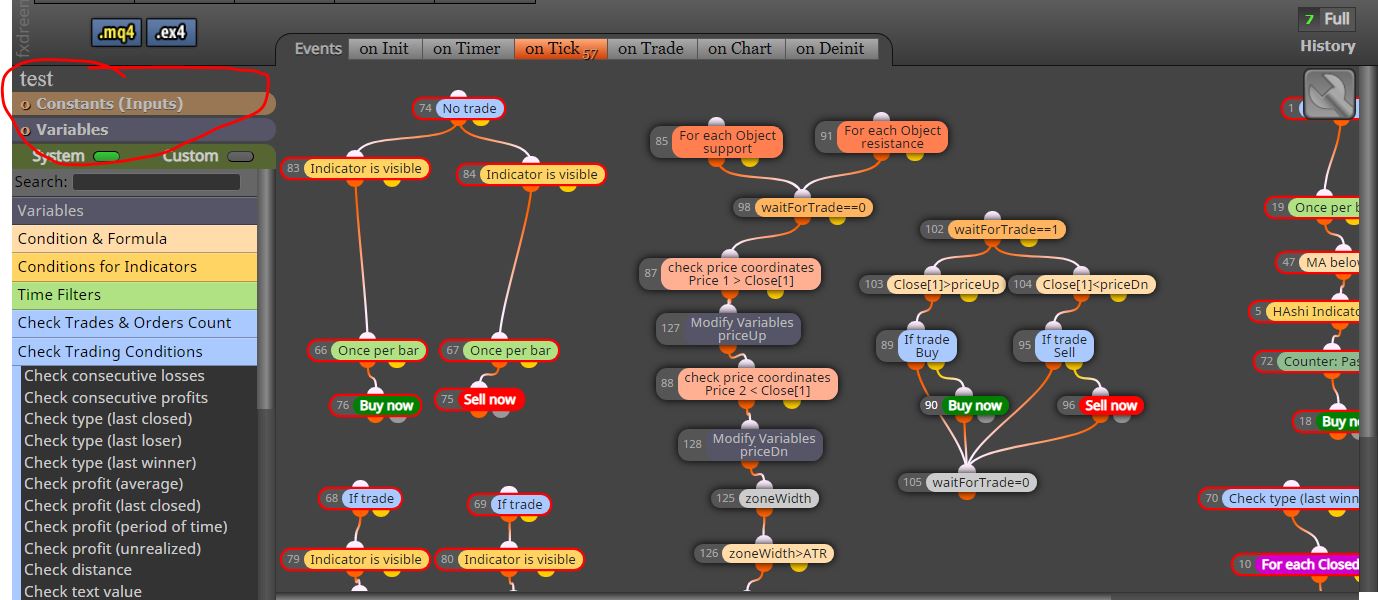
Task: Select the Close[1]>priceUp block
Action: (x=932, y=285)
